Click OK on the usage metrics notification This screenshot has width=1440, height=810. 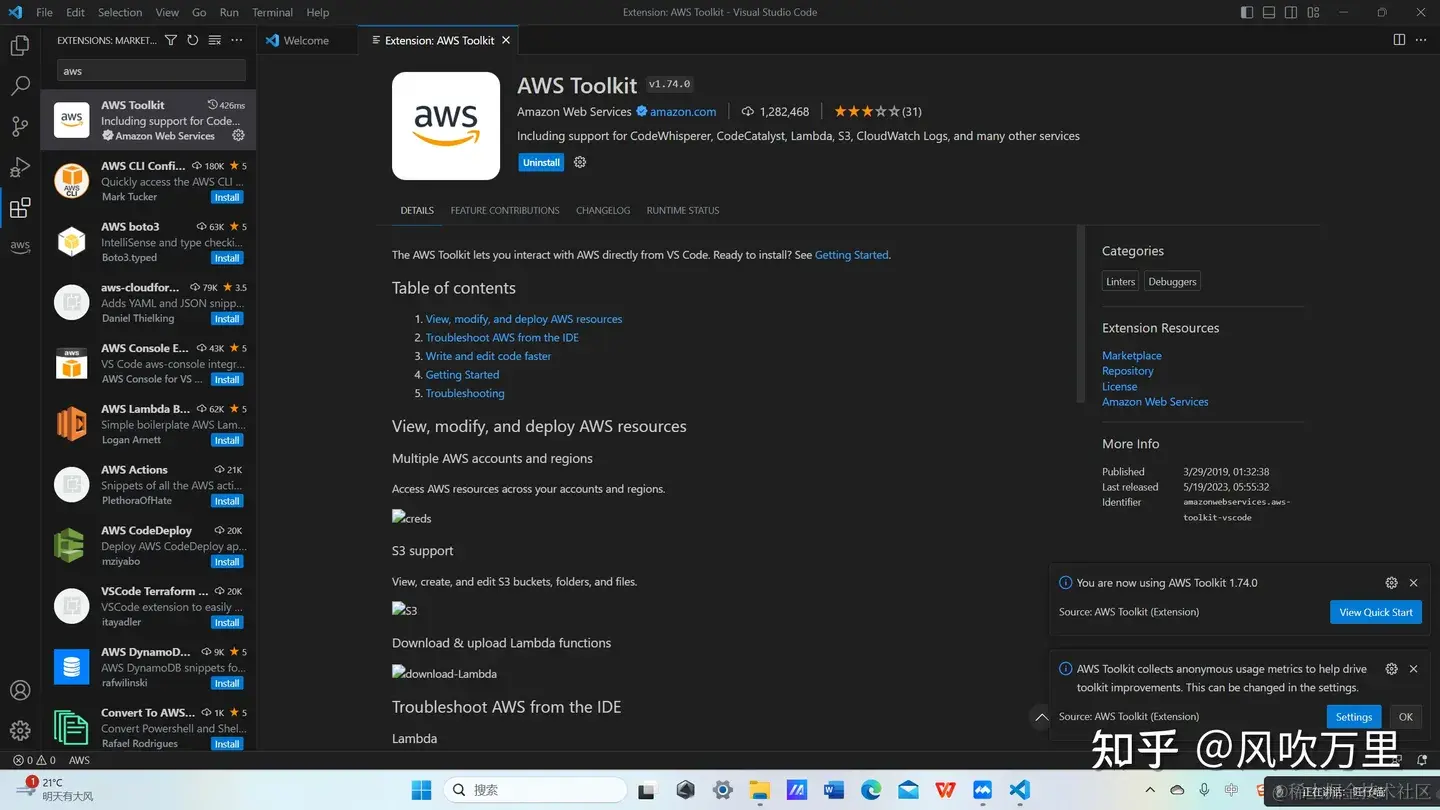(1405, 717)
